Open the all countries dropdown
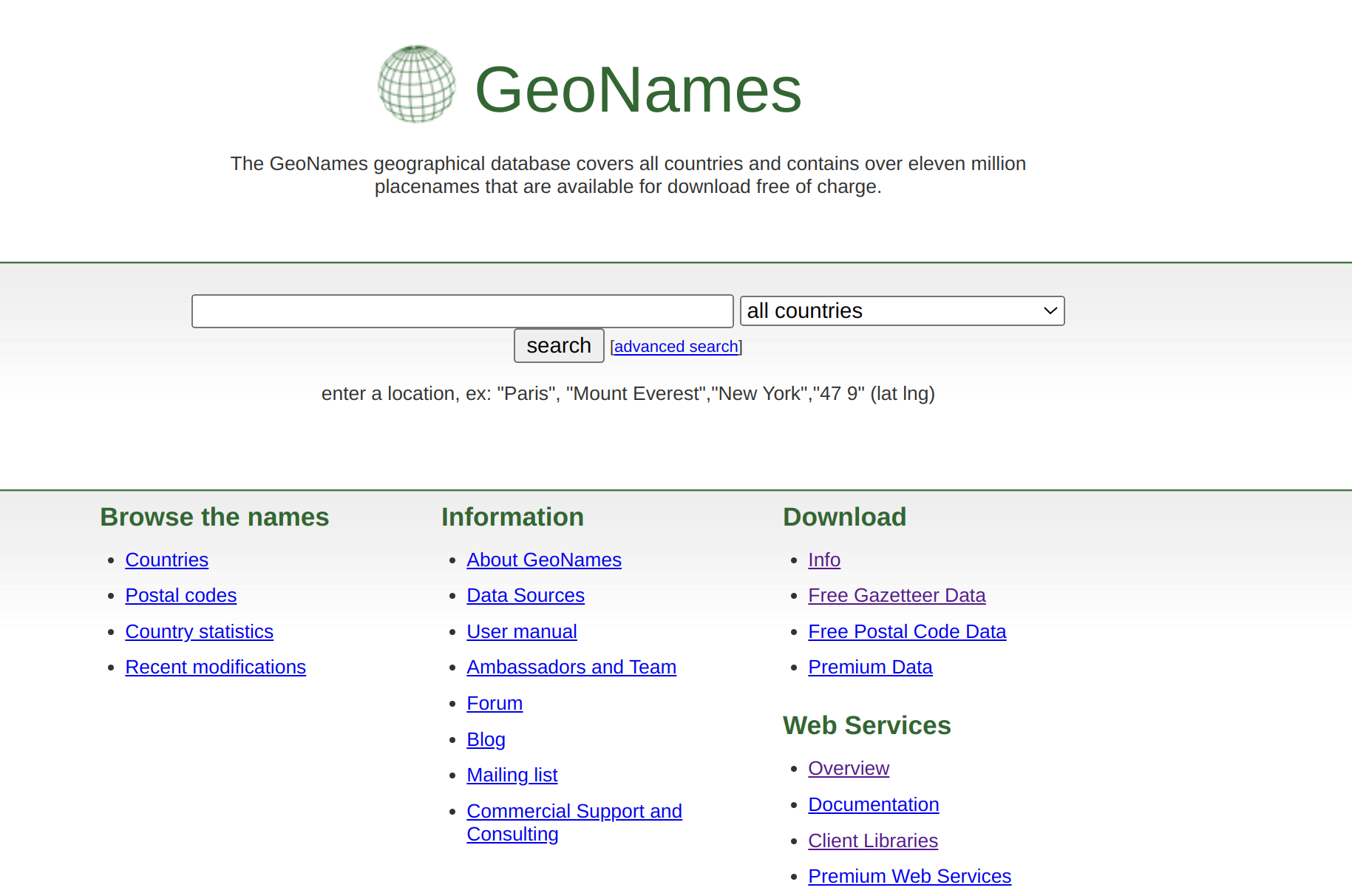 tap(903, 311)
